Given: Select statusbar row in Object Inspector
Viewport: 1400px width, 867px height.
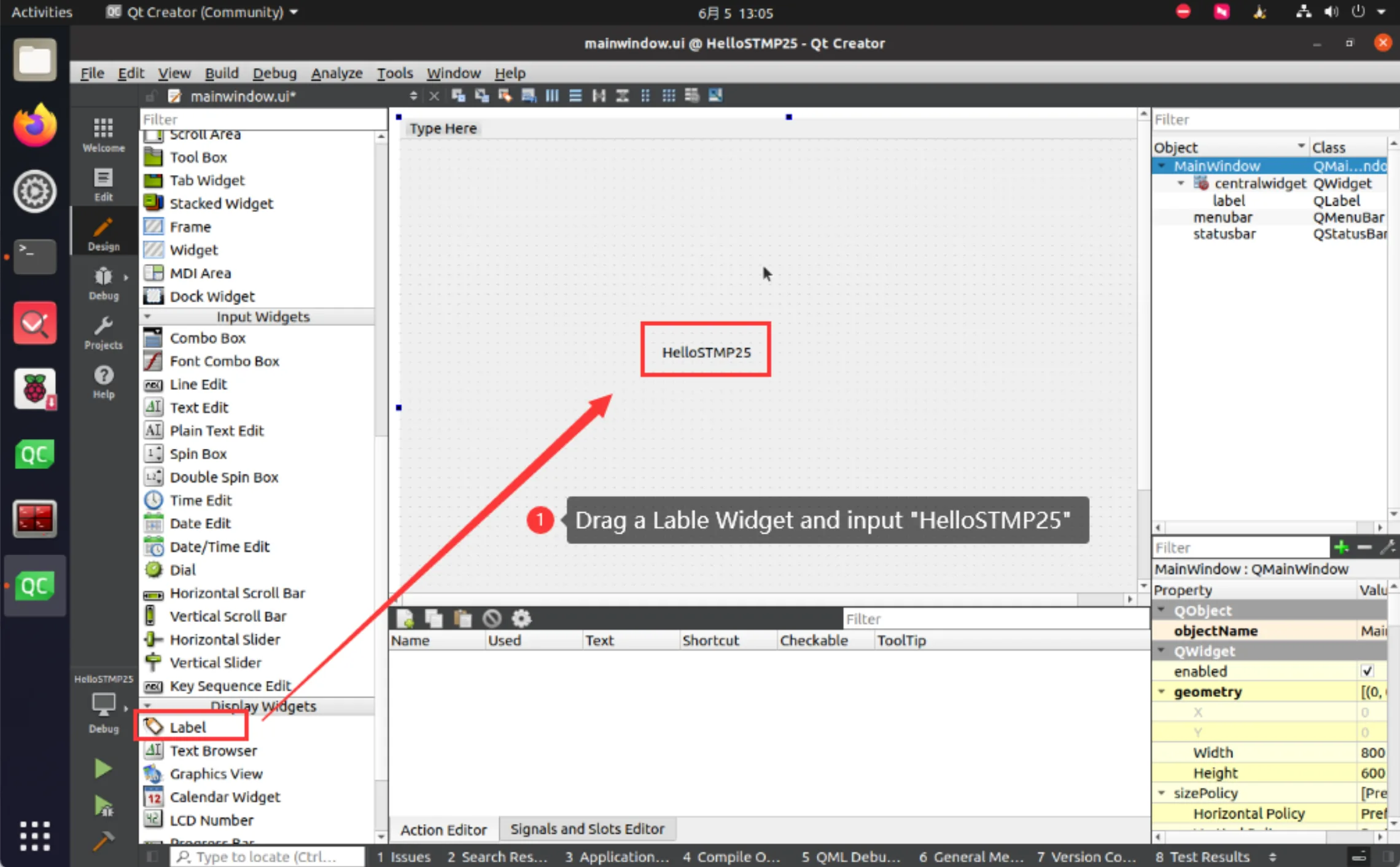Looking at the screenshot, I should (x=1270, y=234).
